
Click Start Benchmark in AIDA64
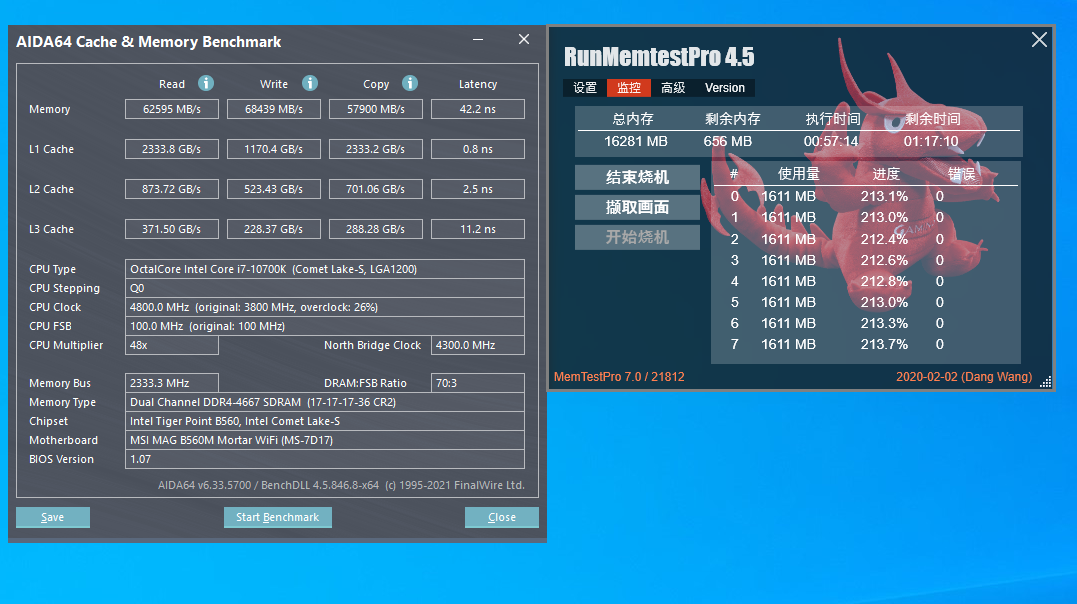(x=277, y=517)
